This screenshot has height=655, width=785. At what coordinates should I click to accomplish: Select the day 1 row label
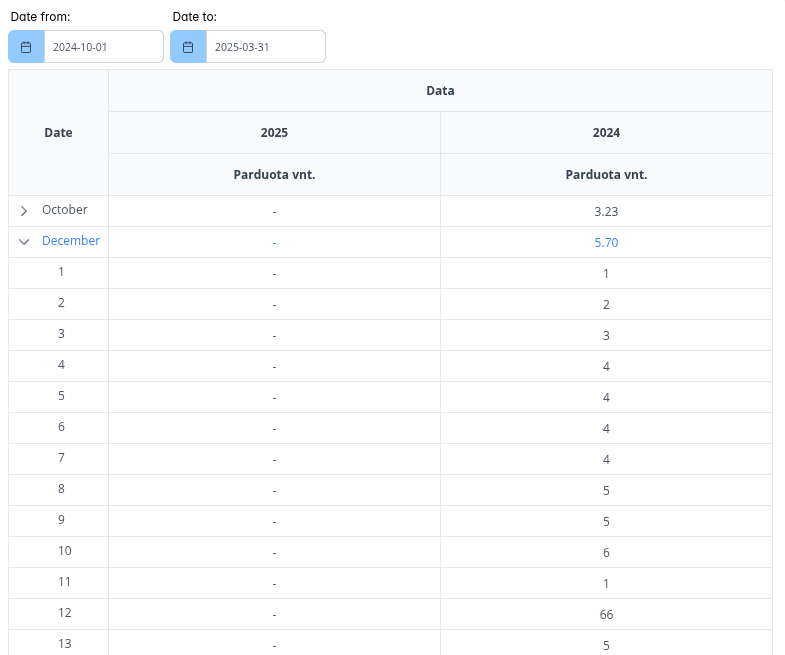coord(61,272)
